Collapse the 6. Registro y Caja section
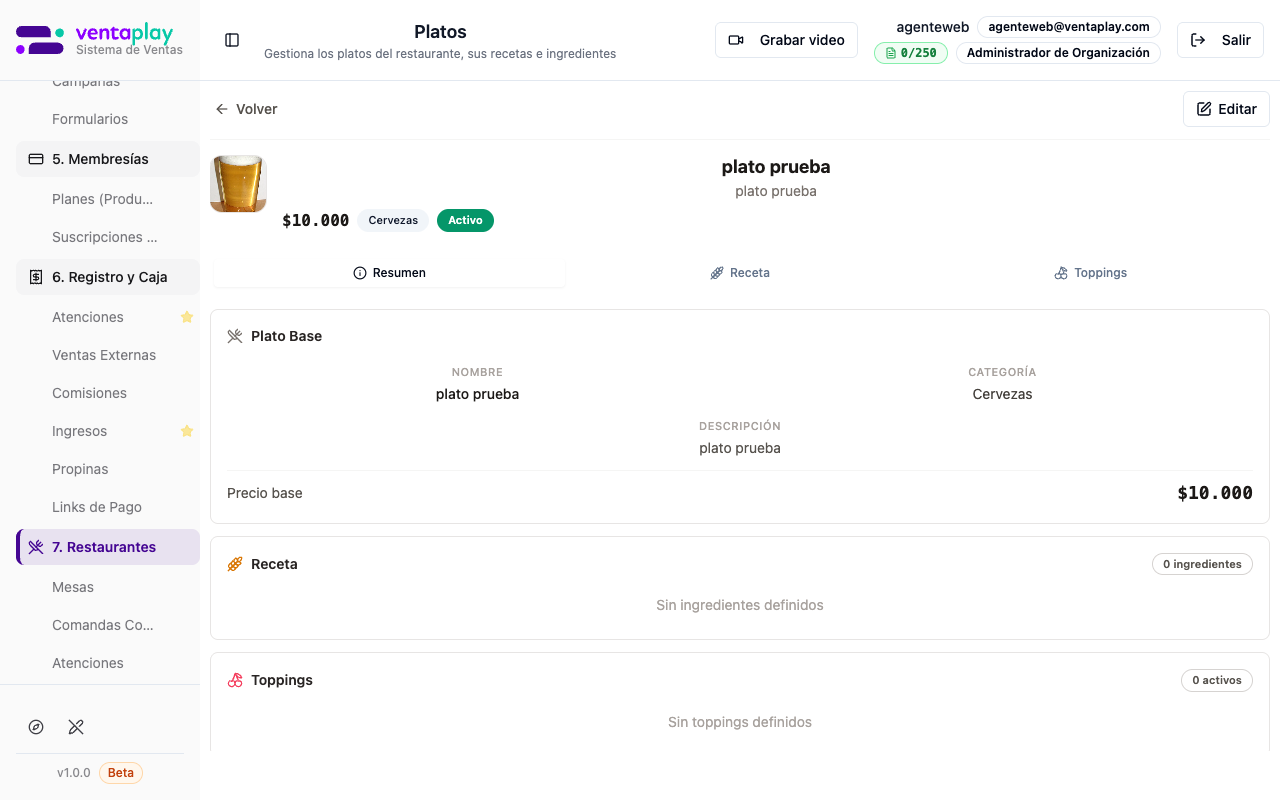 click(108, 277)
